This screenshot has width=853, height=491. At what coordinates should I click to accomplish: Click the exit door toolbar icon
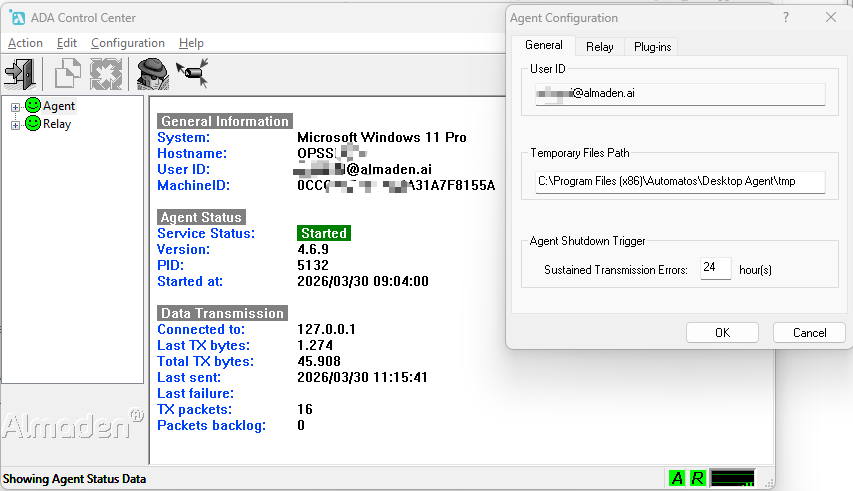click(x=20, y=73)
